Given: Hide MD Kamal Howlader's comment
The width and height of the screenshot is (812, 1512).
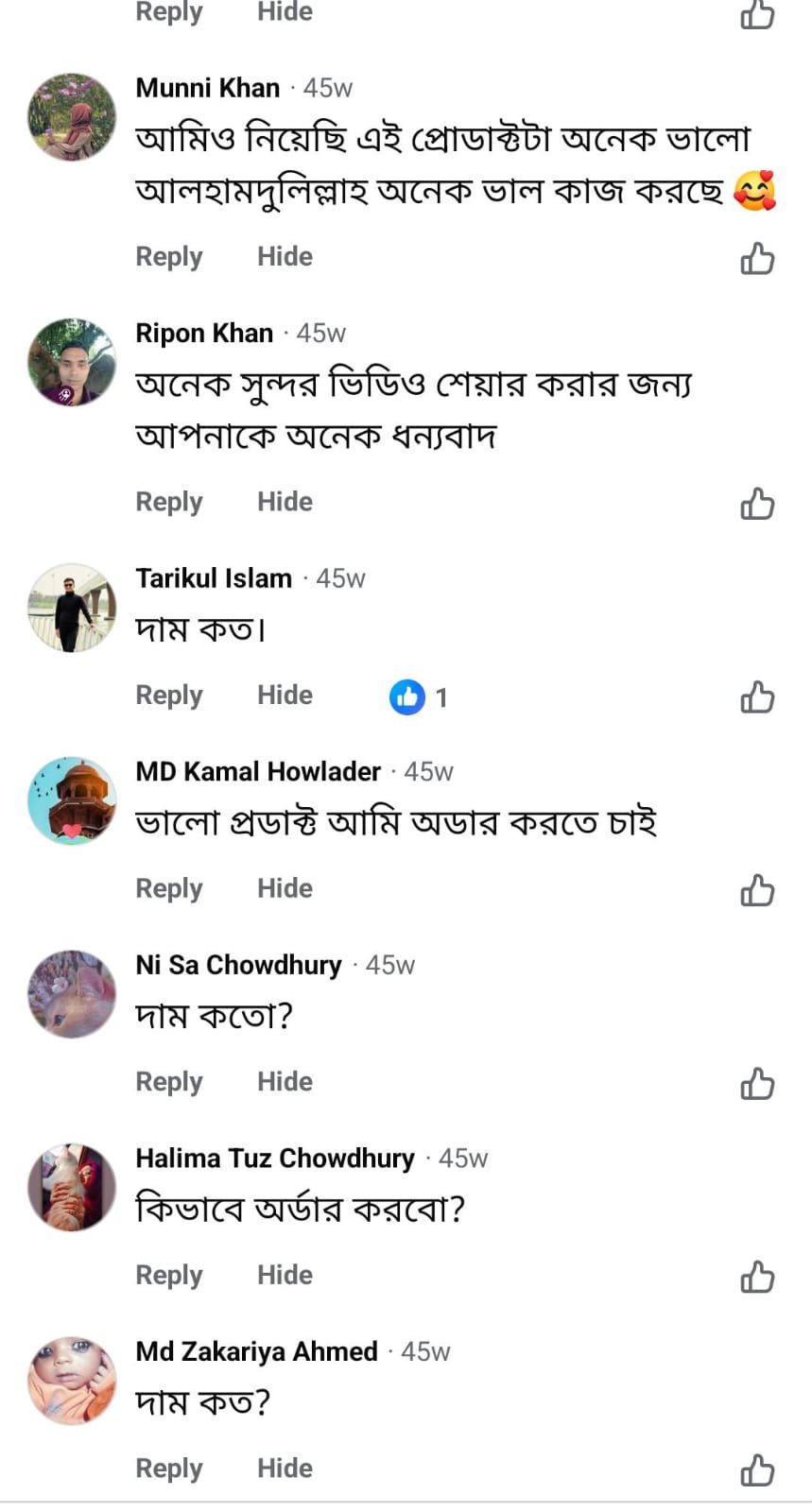Looking at the screenshot, I should [285, 888].
